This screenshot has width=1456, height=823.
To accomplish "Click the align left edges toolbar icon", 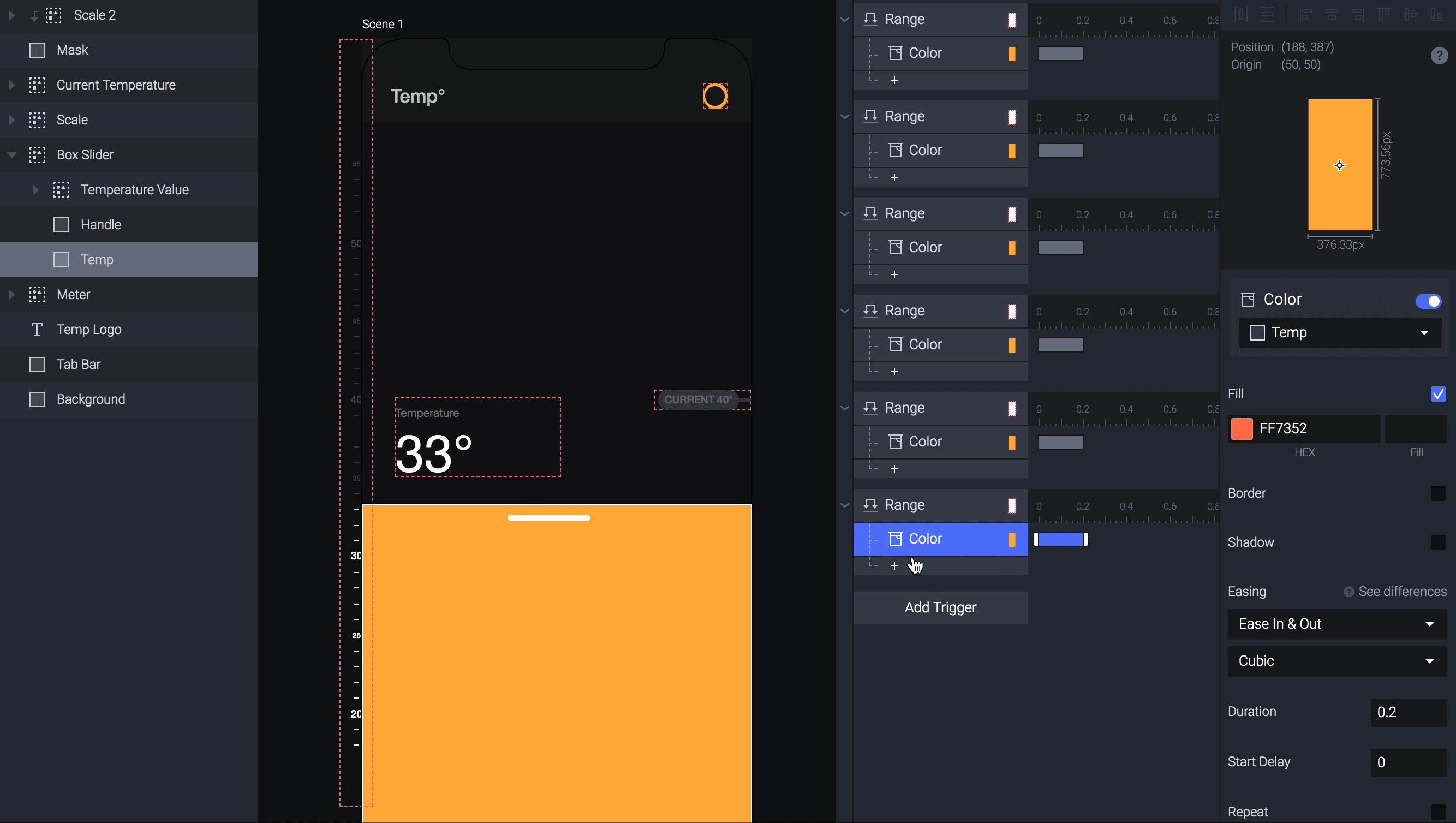I will 1305,14.
